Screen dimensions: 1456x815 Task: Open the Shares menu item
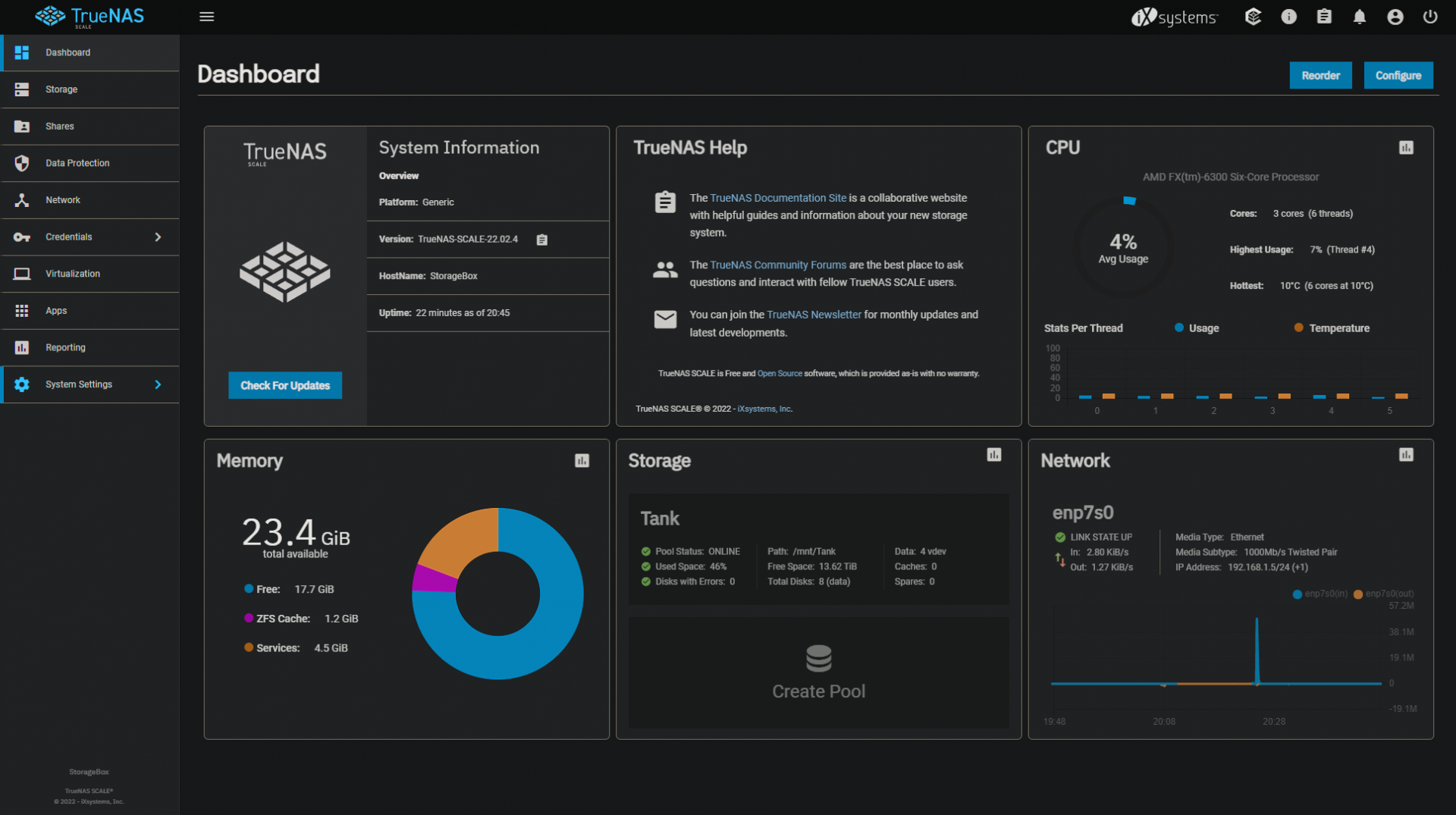point(90,127)
